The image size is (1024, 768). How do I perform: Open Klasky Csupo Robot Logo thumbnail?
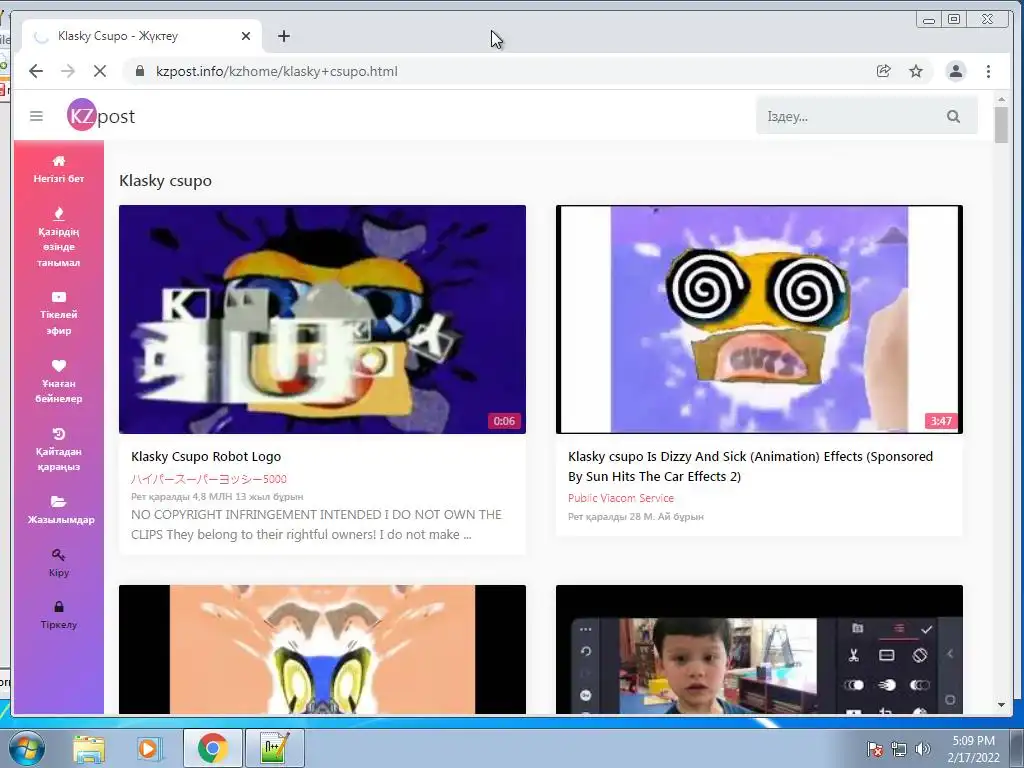[322, 319]
